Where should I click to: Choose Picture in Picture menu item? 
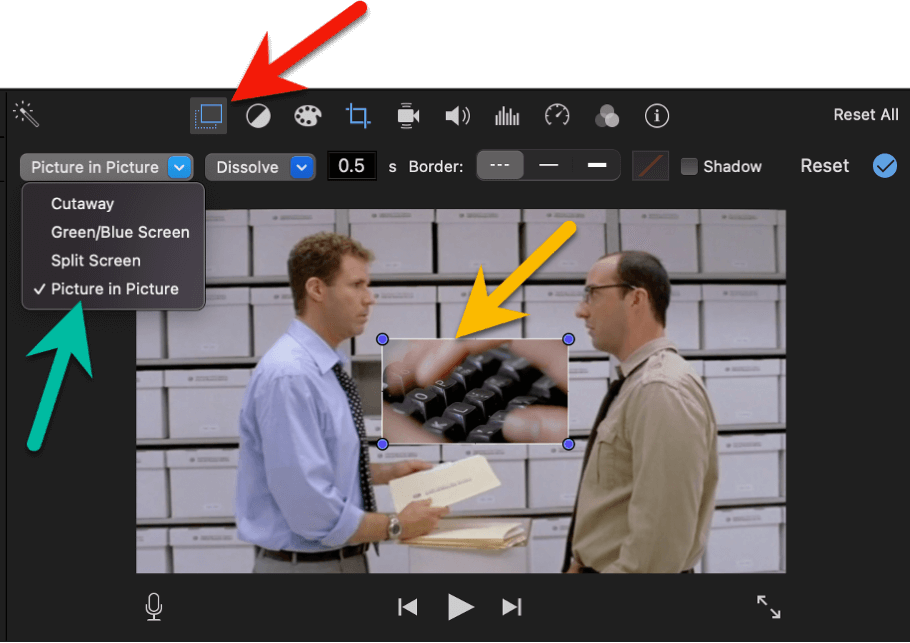tap(113, 289)
